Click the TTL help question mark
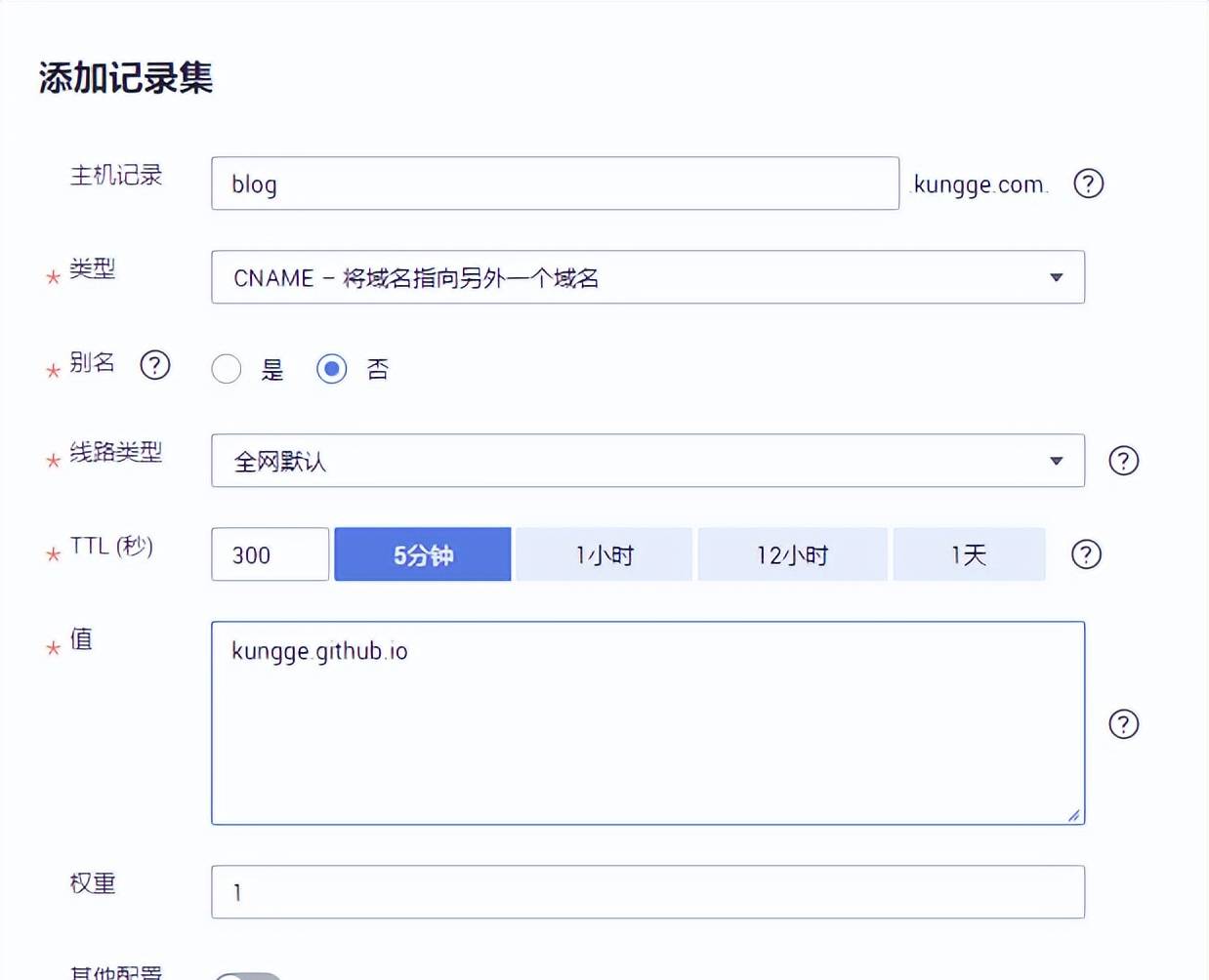Image resolution: width=1209 pixels, height=980 pixels. pos(1086,554)
